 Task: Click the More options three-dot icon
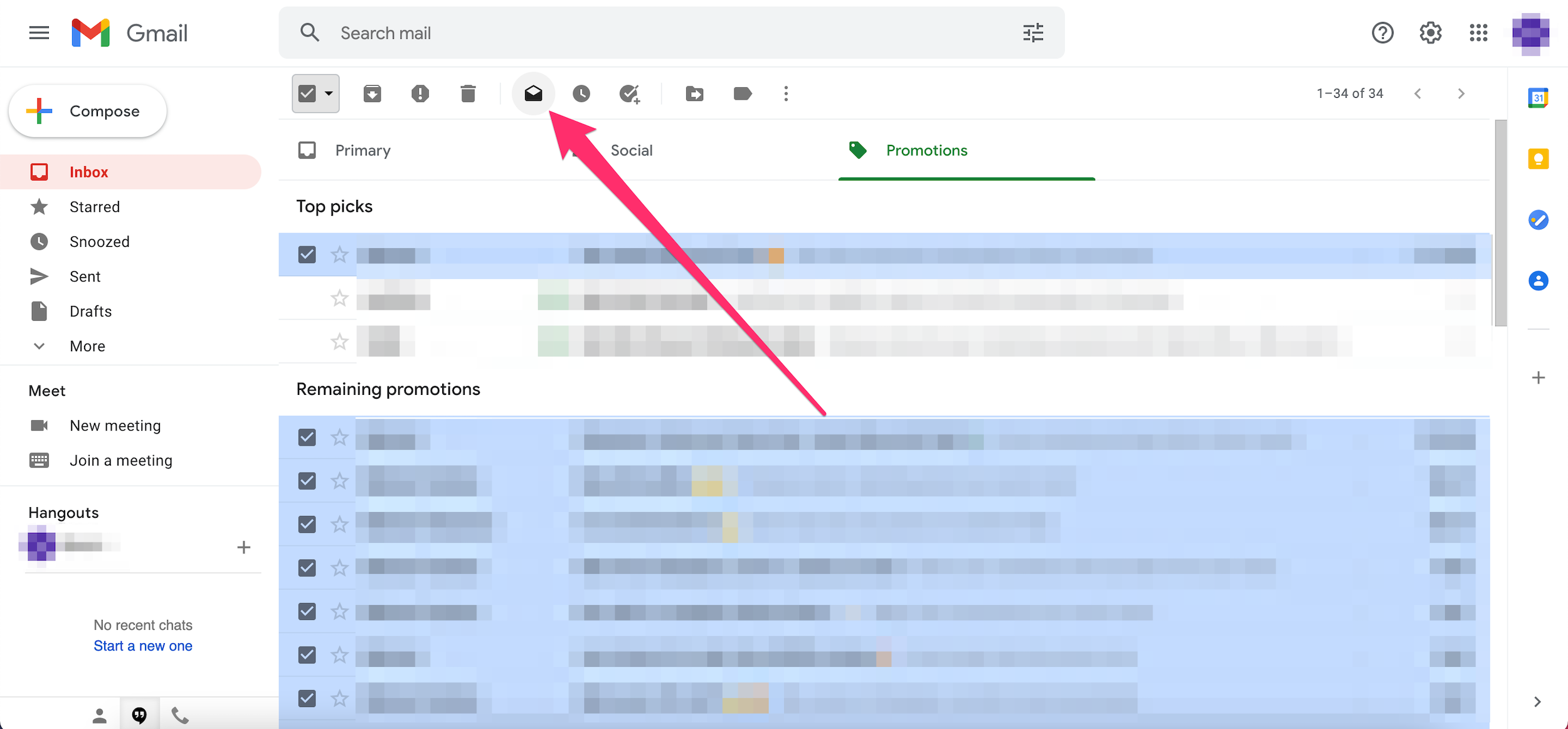tap(786, 93)
